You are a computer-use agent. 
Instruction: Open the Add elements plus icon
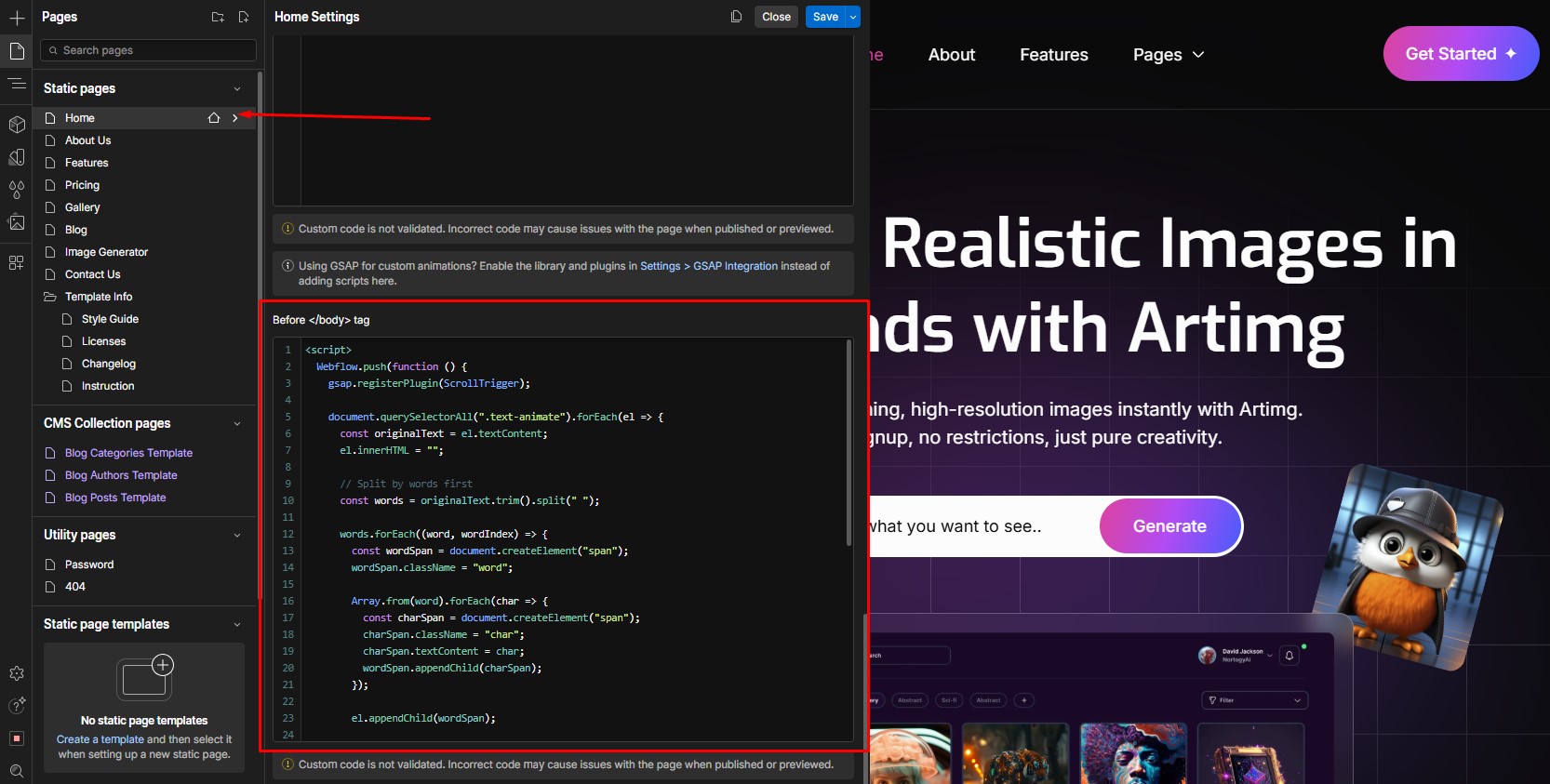pos(17,18)
